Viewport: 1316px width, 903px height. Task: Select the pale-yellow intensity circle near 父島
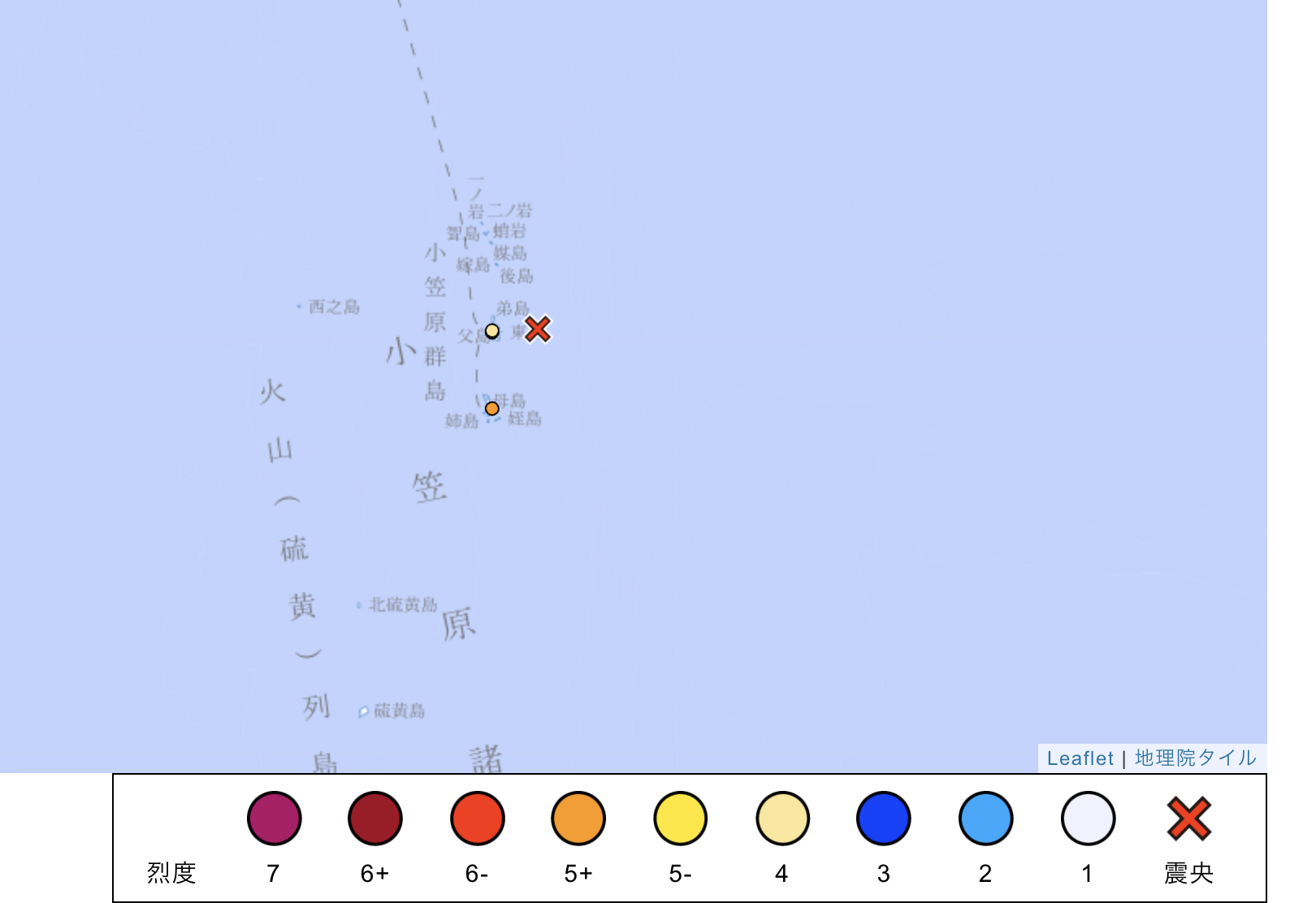point(493,331)
